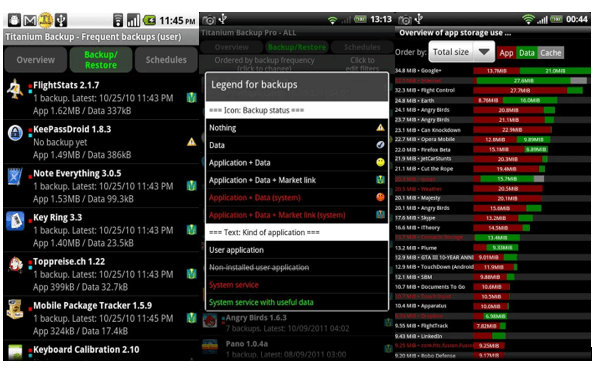This screenshot has height=371, width=602.
Task: Tap strikethrough 'Non-installed user application' row
Action: point(297,267)
